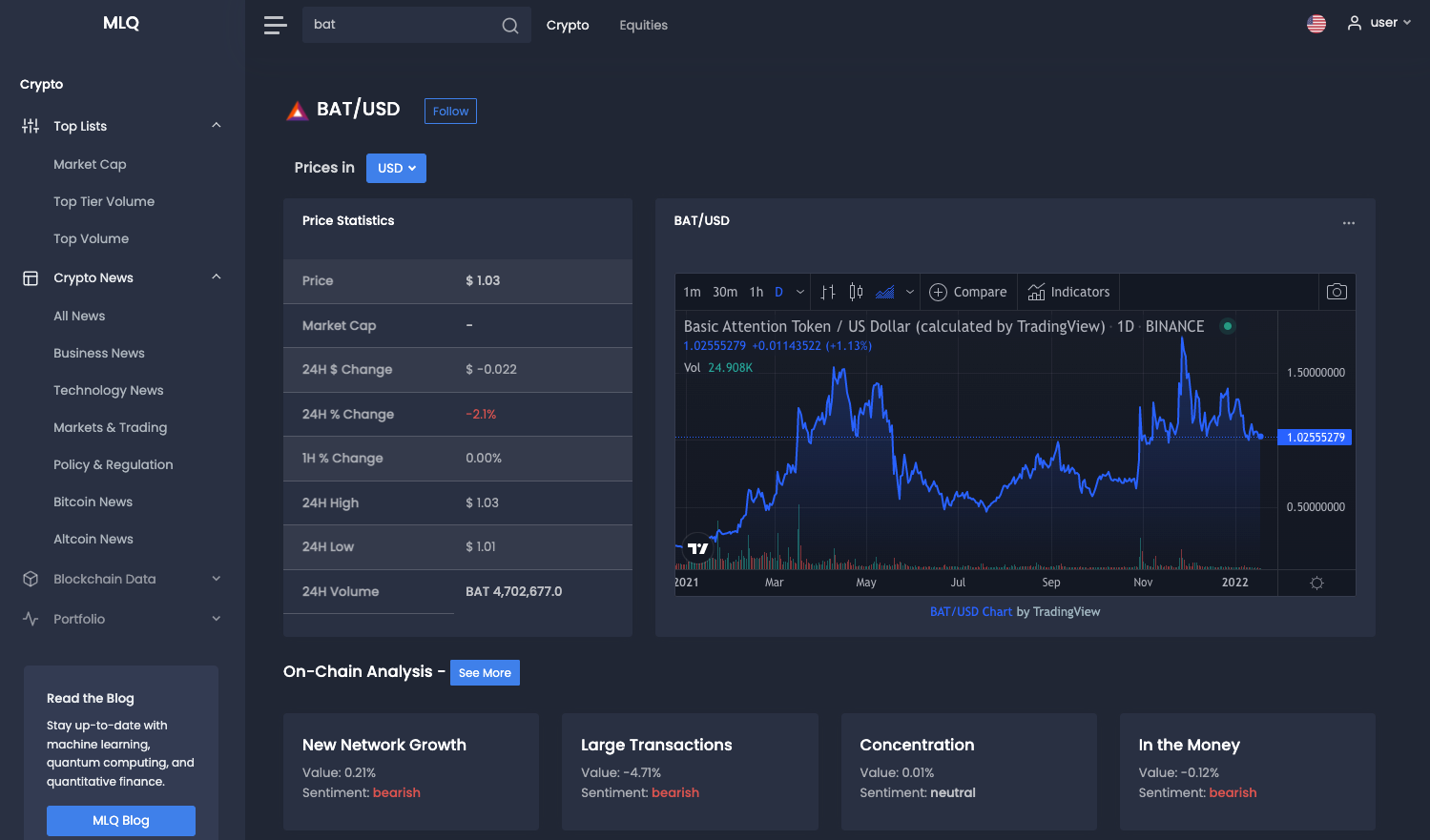Open Market Cap list
Screen dimensions: 1430x840
(x=90, y=164)
